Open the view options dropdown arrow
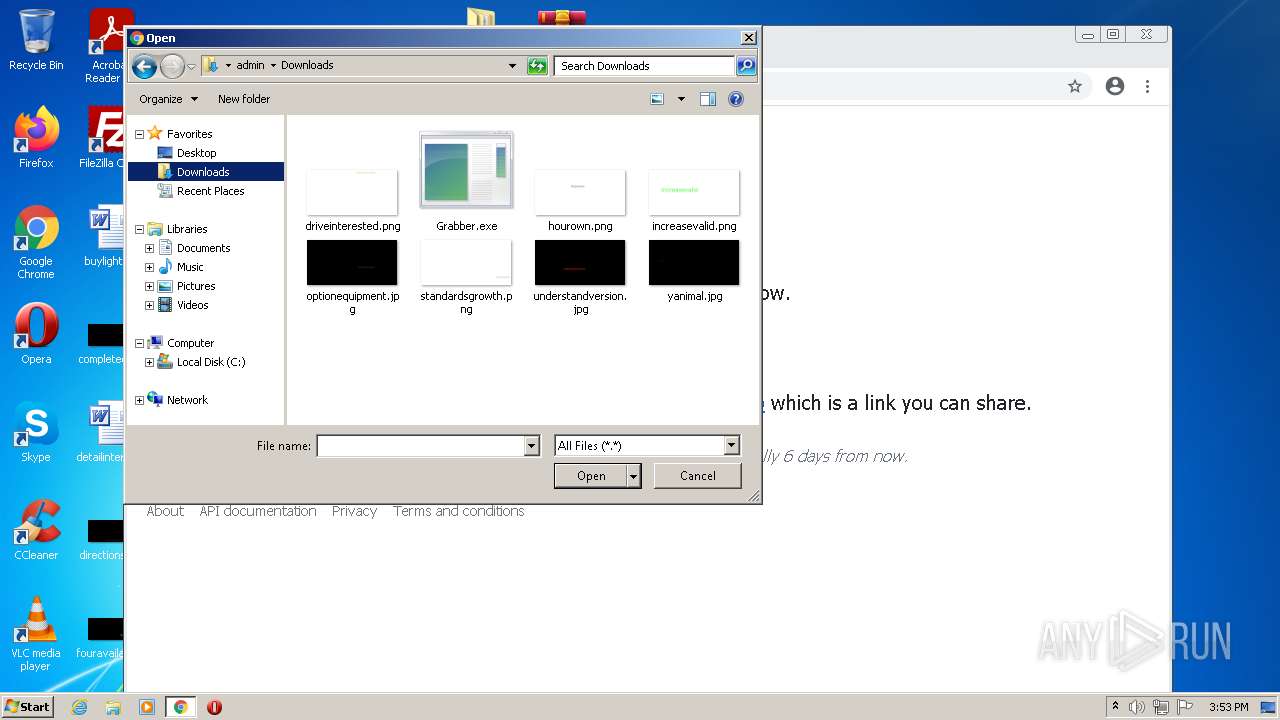Viewport: 1280px width, 720px height. pyautogui.click(x=681, y=99)
